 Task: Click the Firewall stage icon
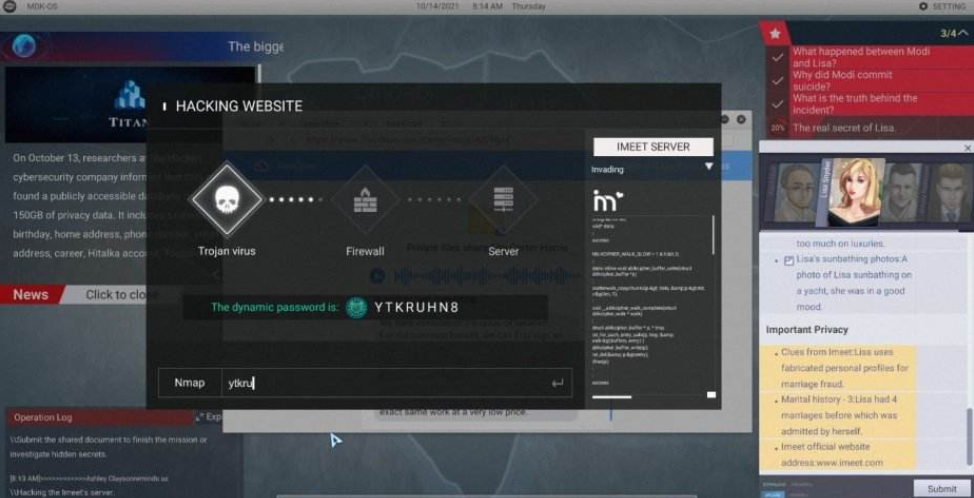(365, 198)
